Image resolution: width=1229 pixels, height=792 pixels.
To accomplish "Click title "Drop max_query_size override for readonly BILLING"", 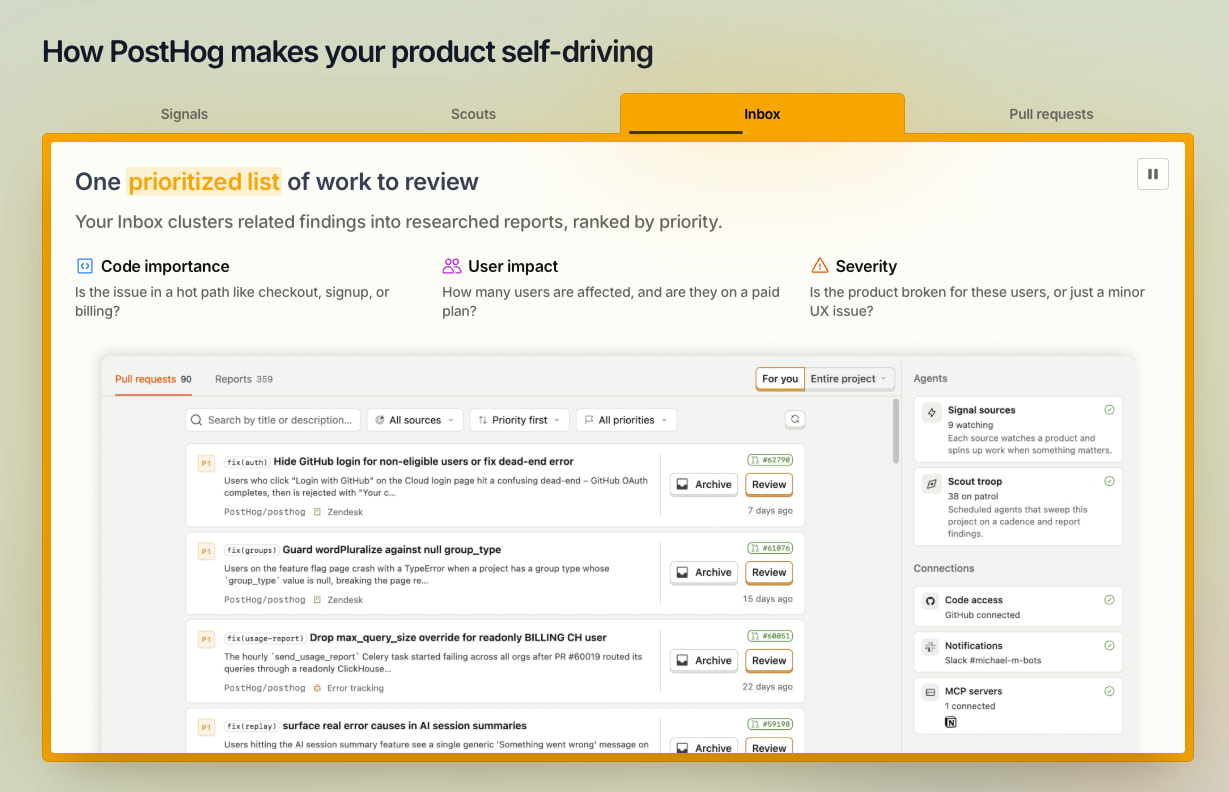I will [458, 638].
